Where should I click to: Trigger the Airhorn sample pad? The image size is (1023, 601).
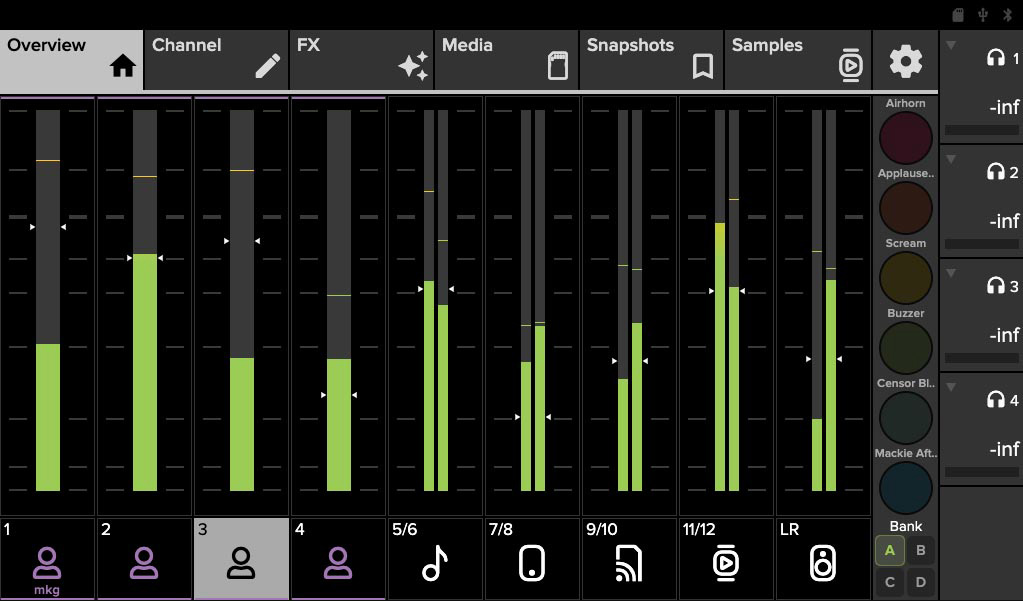point(905,138)
